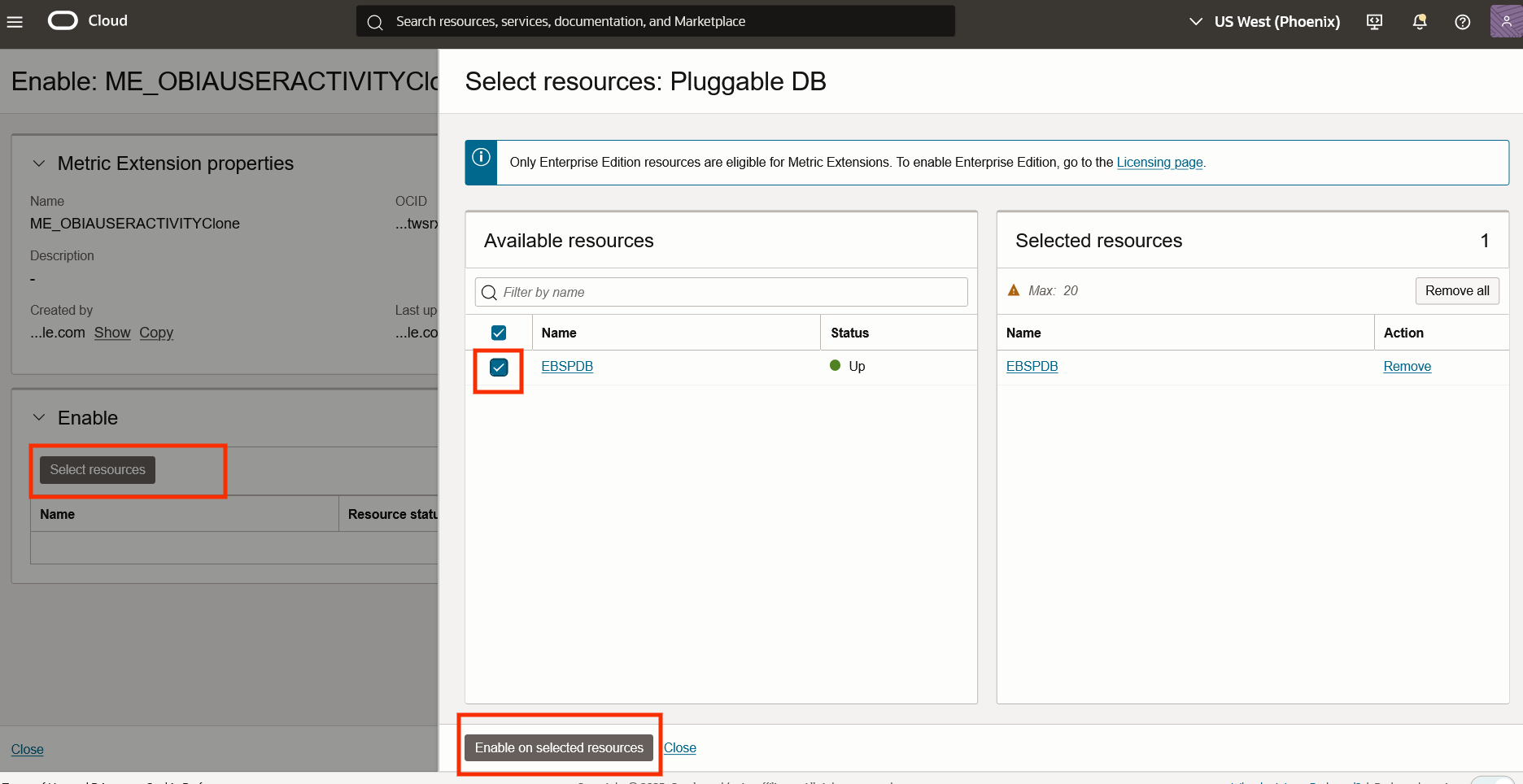The width and height of the screenshot is (1523, 784).
Task: Collapse the Metric Extension properties section
Action: (x=38, y=163)
